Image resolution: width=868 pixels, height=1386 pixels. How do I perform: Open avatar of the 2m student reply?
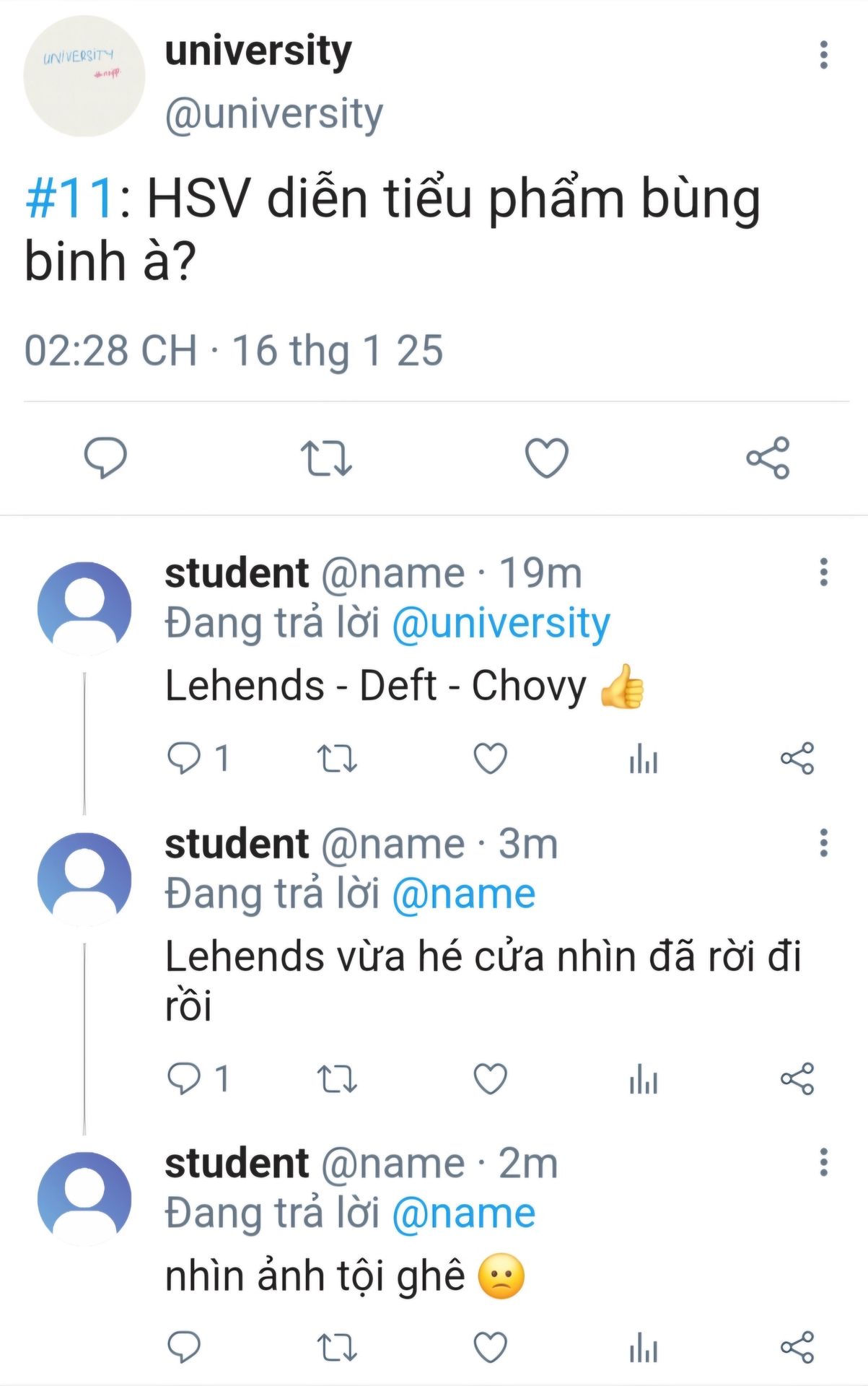[x=84, y=1198]
